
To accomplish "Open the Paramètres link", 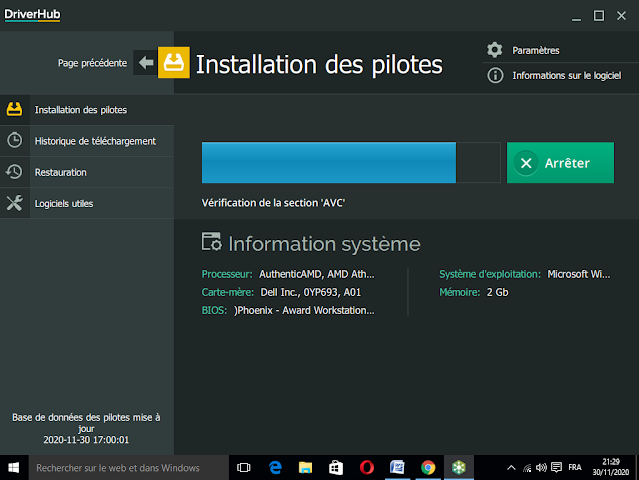I will [535, 51].
